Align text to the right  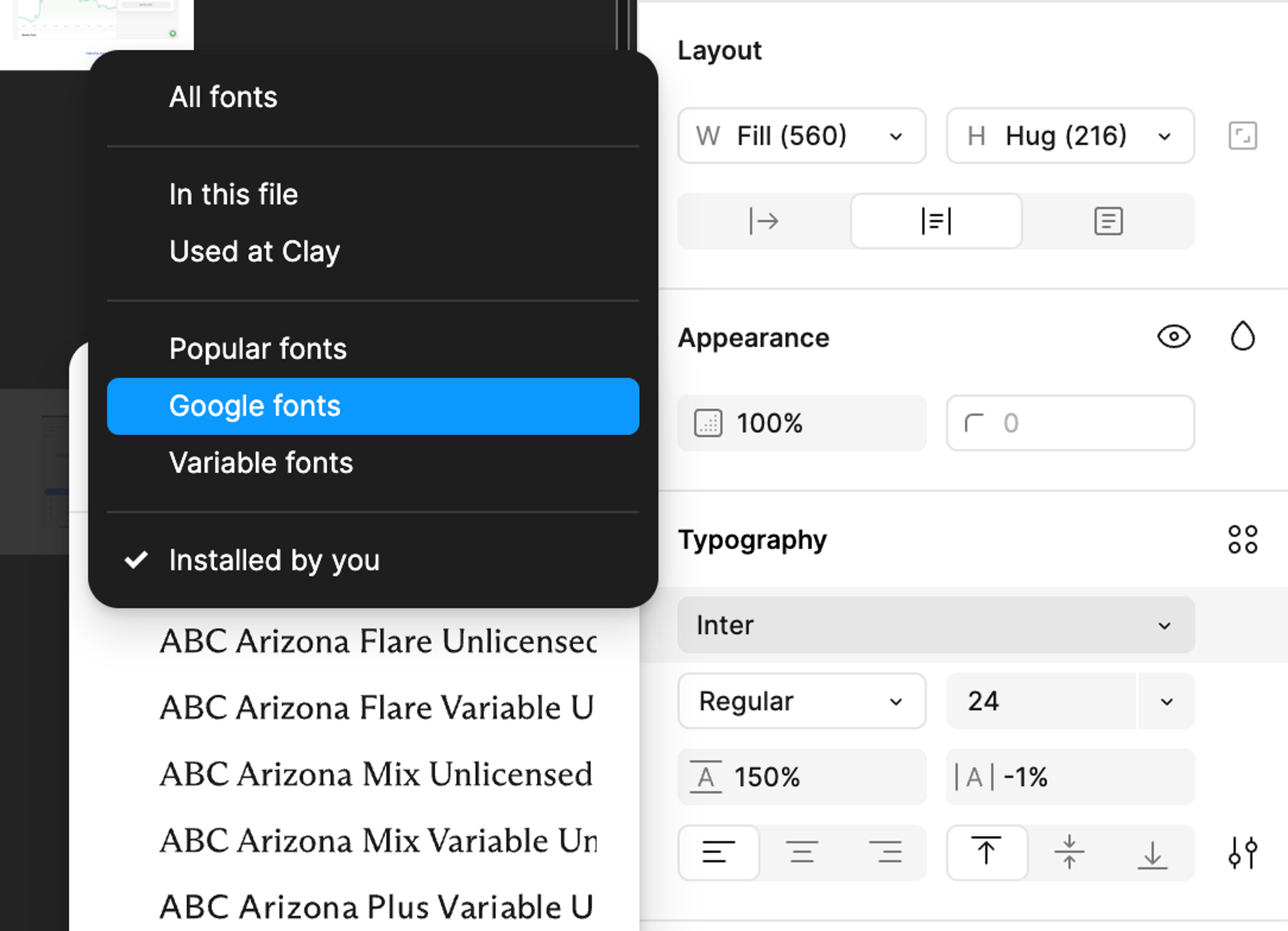click(885, 852)
